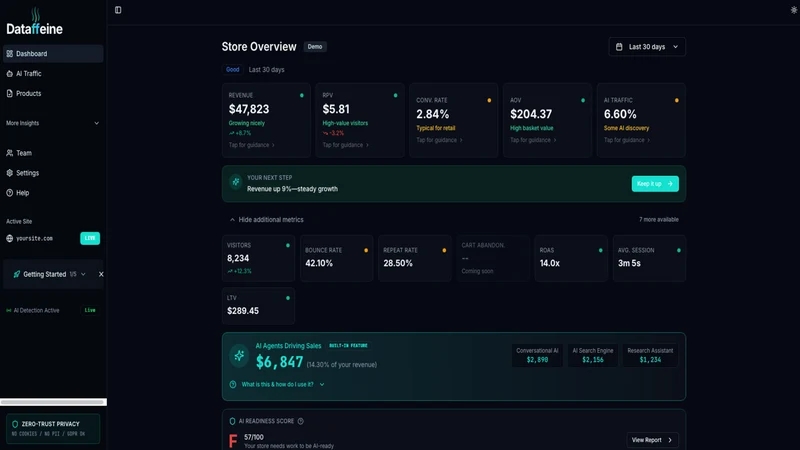Click the Cart Abandon. coming soon card
This screenshot has width=800, height=450.
(x=493, y=258)
